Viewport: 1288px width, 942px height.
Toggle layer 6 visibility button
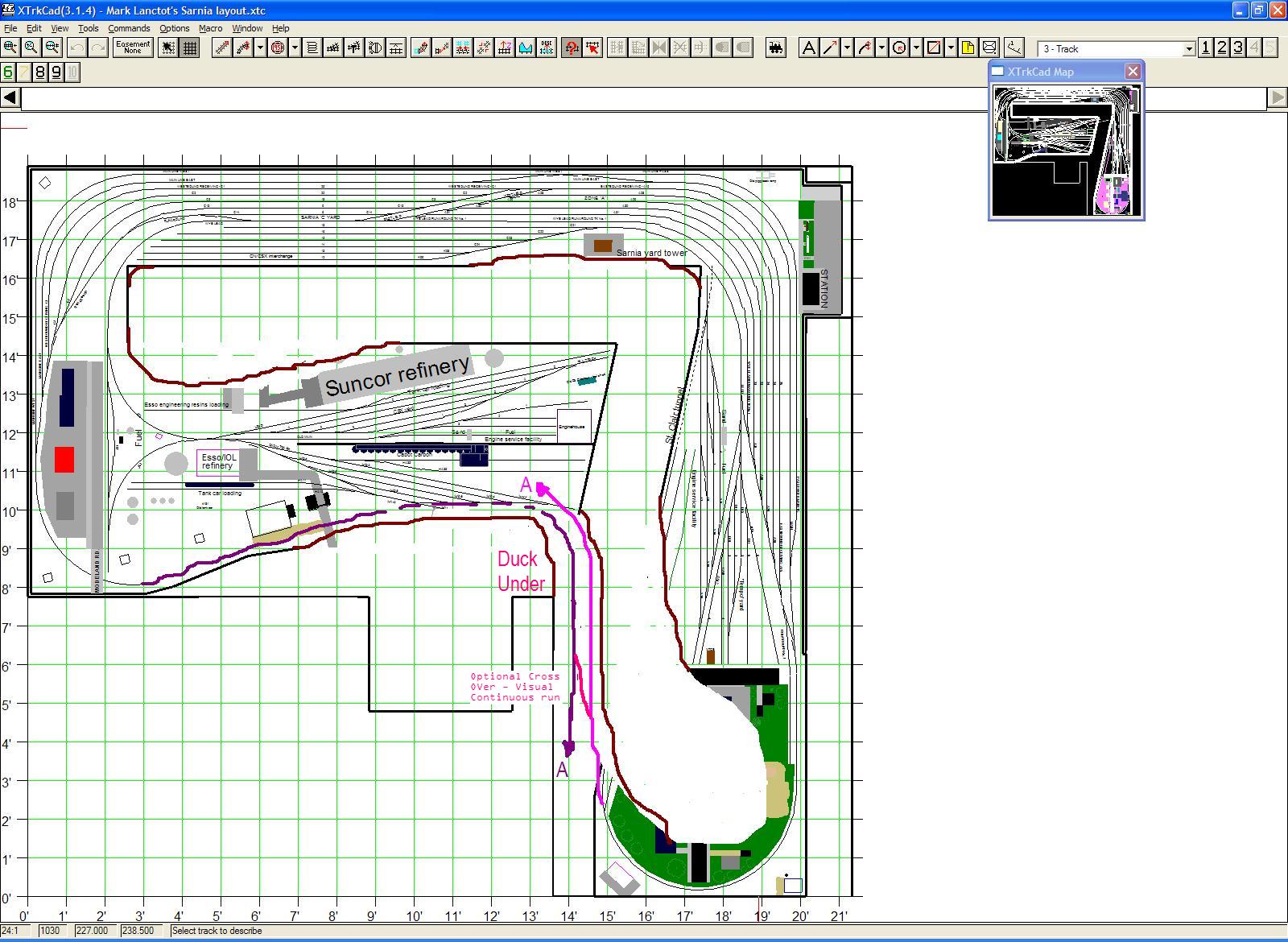tap(8, 72)
